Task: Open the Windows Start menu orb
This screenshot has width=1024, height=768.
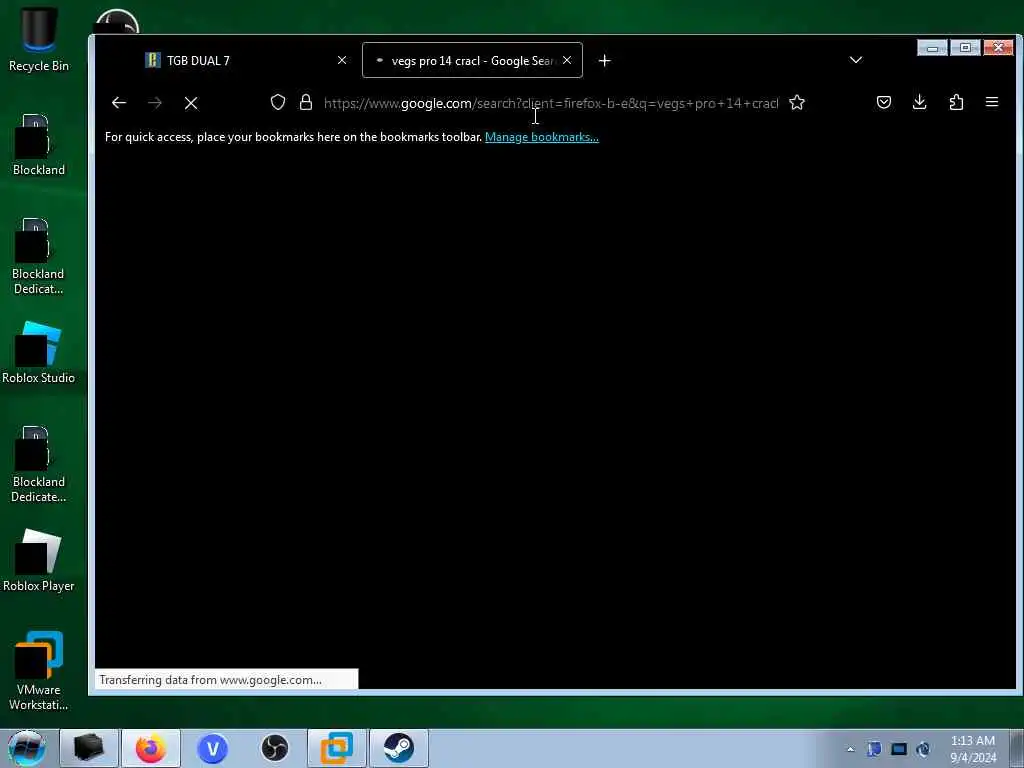Action: [x=27, y=748]
